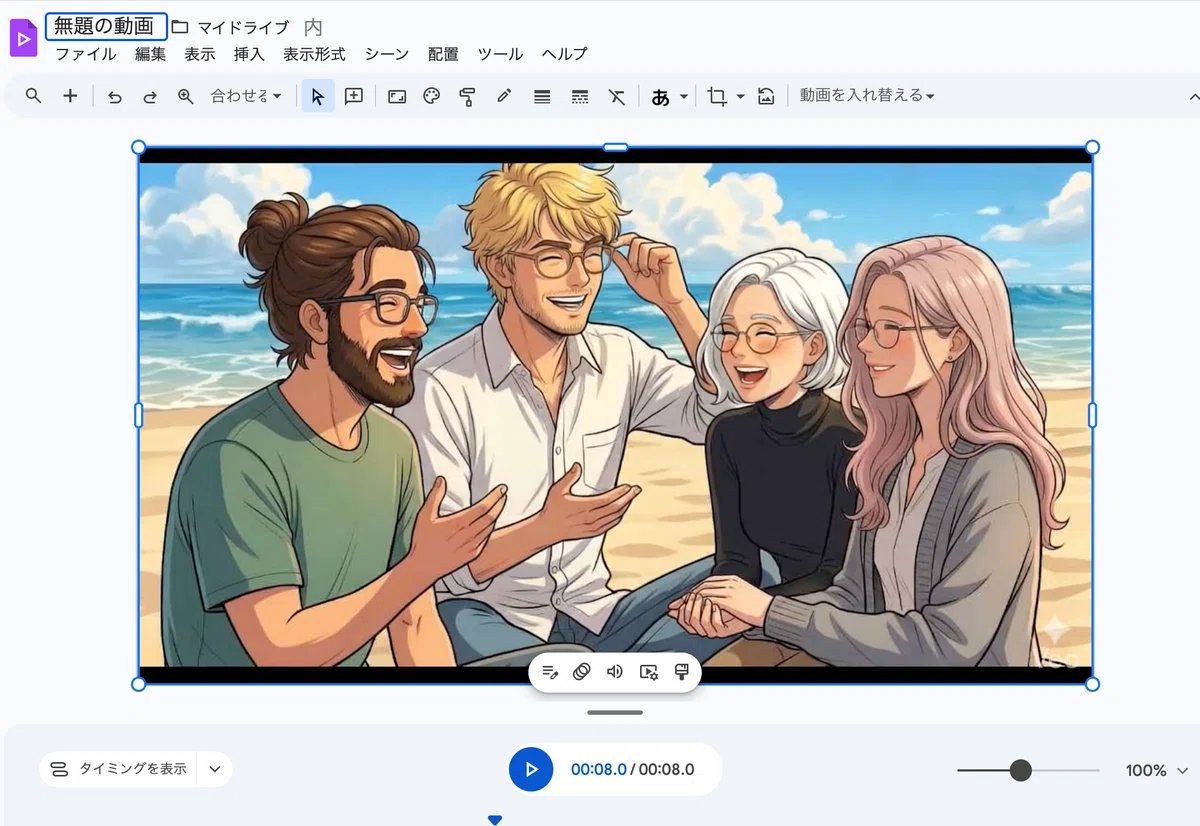Toggle the comment add tool
This screenshot has width=1200, height=826.
pos(354,96)
